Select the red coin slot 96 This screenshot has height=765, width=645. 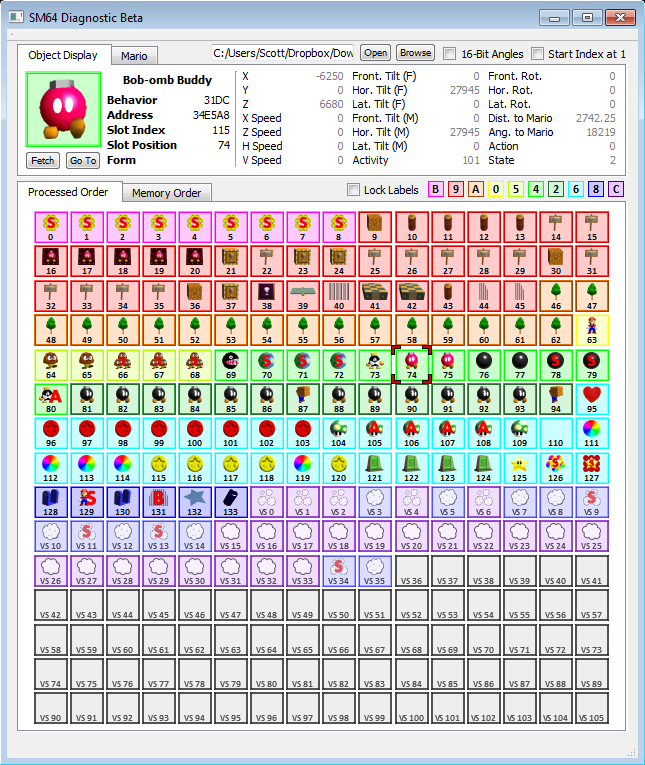pos(51,433)
